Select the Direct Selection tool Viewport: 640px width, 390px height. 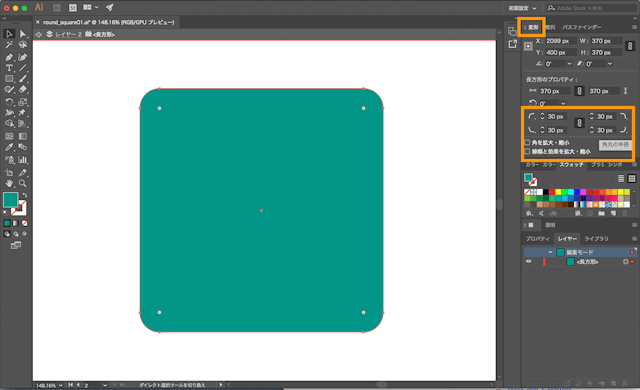(23, 34)
